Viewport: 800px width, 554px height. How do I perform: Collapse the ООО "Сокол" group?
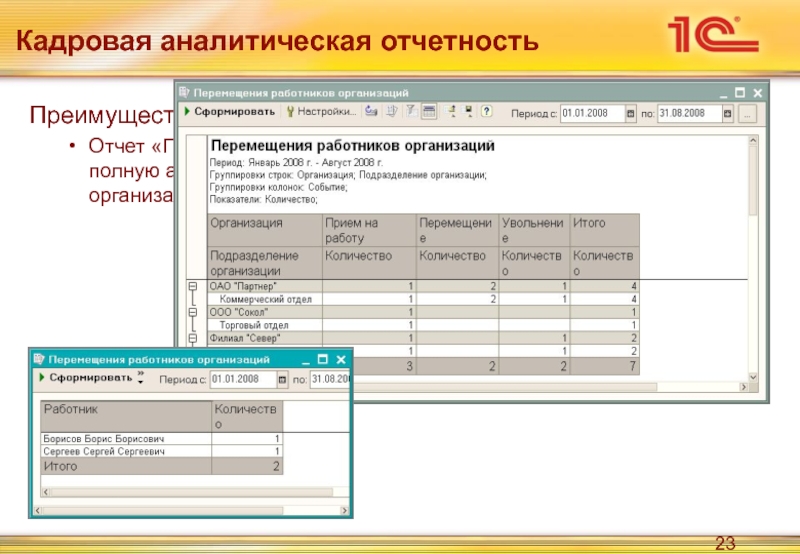pos(193,312)
